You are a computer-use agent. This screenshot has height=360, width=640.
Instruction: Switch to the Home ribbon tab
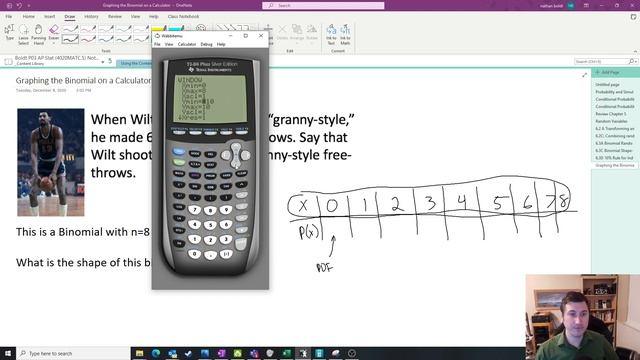coord(29,16)
